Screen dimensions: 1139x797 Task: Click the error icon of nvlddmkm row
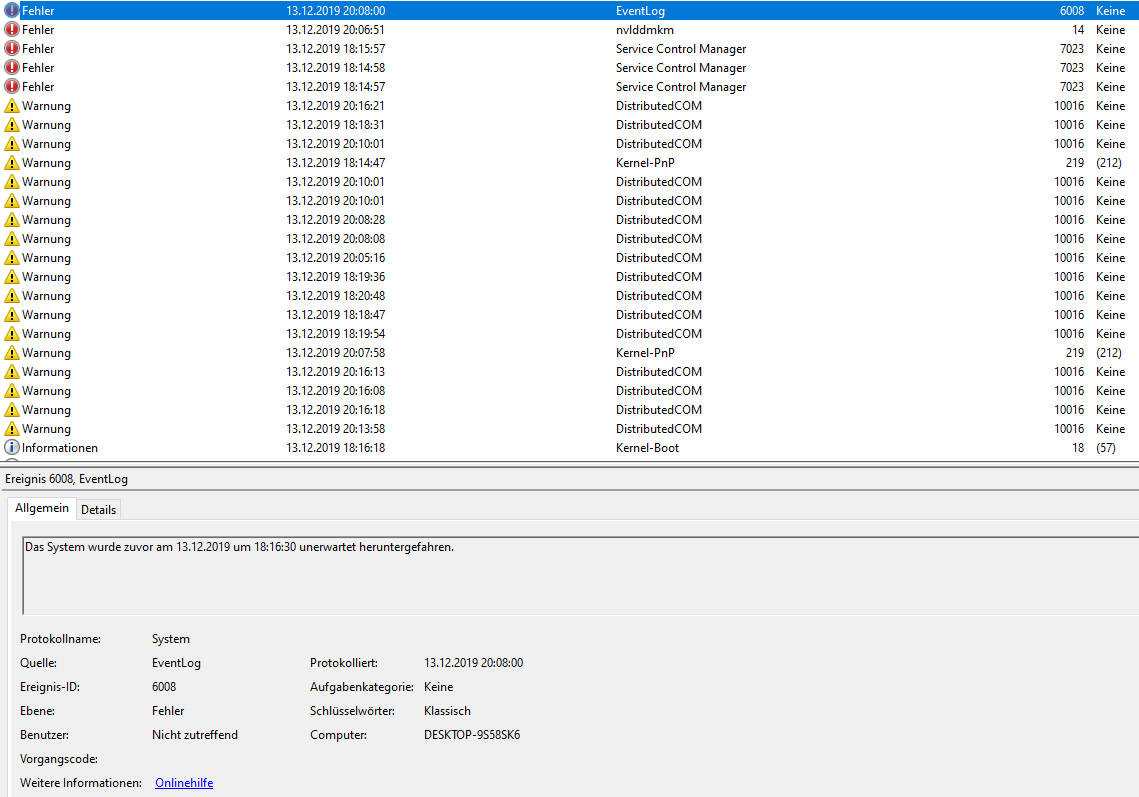pos(12,29)
